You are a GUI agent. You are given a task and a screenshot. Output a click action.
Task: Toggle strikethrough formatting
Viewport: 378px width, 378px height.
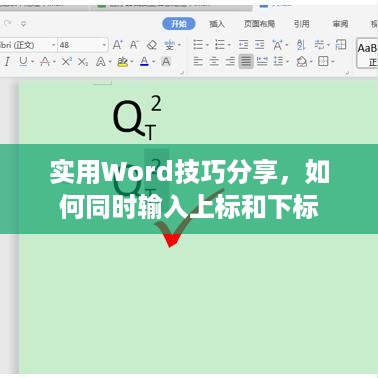(45, 62)
